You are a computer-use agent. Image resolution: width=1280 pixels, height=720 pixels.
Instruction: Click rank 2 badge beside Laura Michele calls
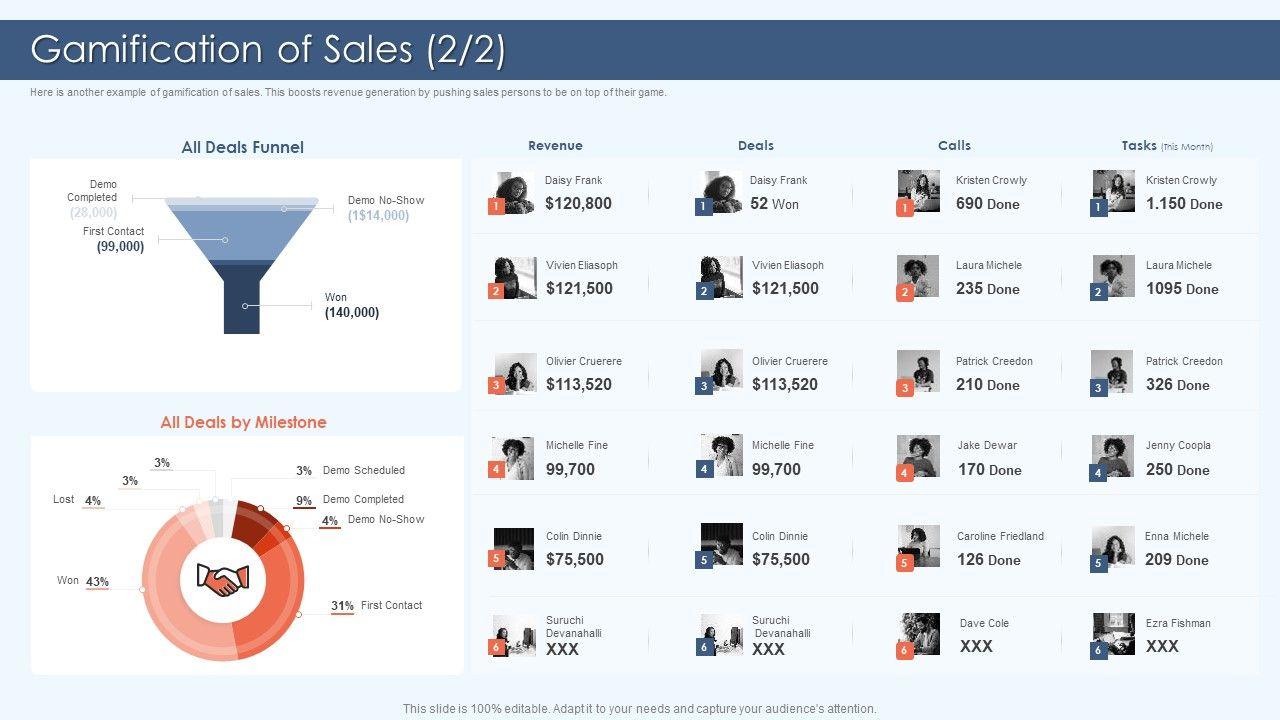point(905,292)
